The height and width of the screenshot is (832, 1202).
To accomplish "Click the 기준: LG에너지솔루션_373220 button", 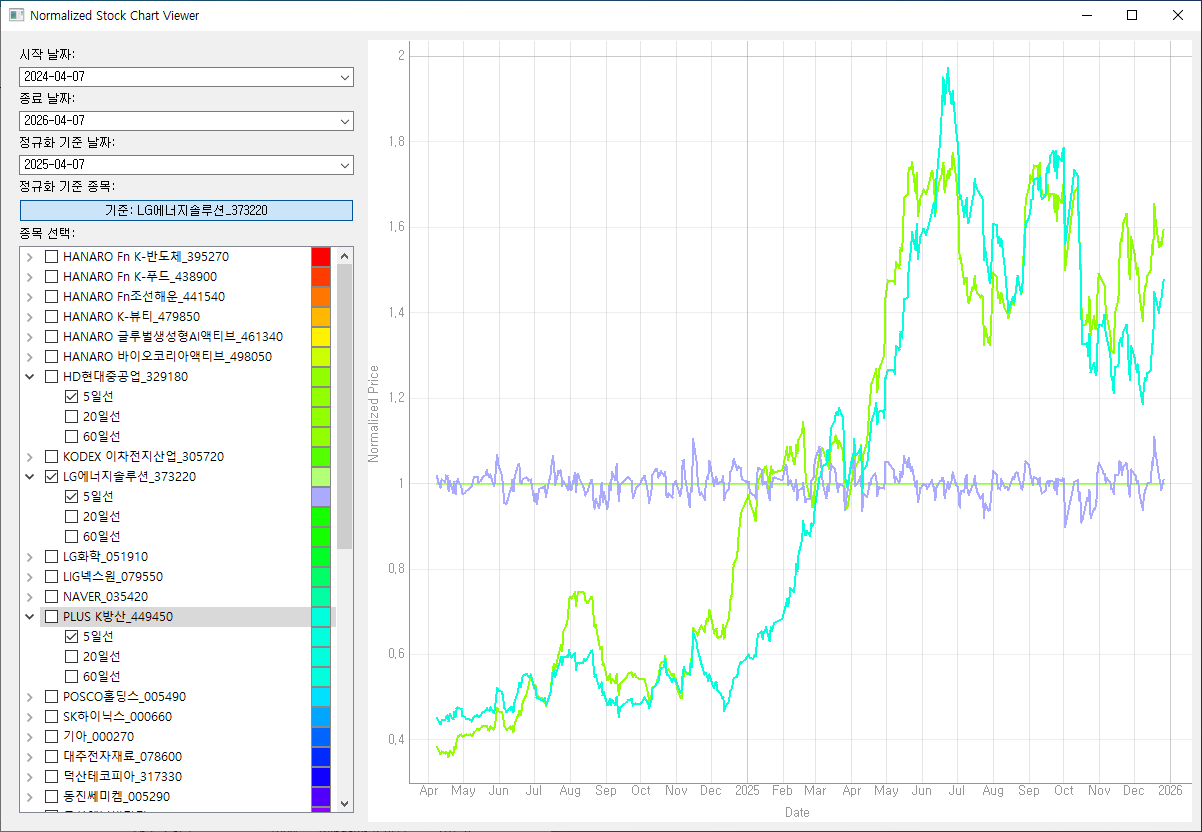I will pyautogui.click(x=186, y=210).
